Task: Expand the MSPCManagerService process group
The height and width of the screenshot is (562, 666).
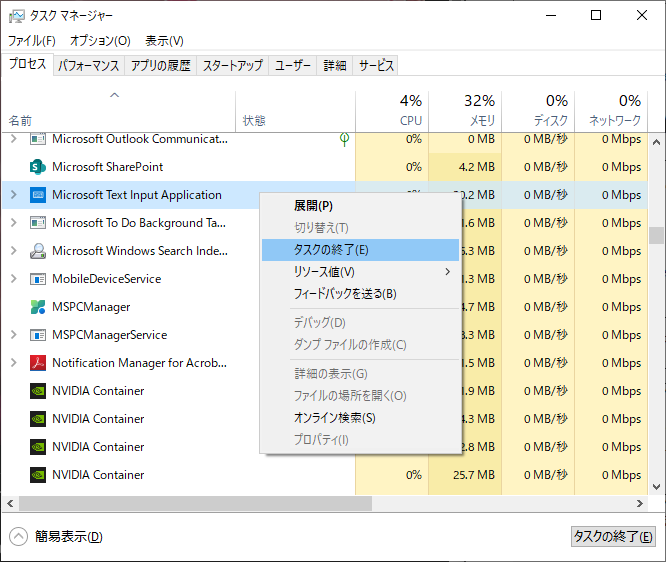Action: (x=14, y=335)
